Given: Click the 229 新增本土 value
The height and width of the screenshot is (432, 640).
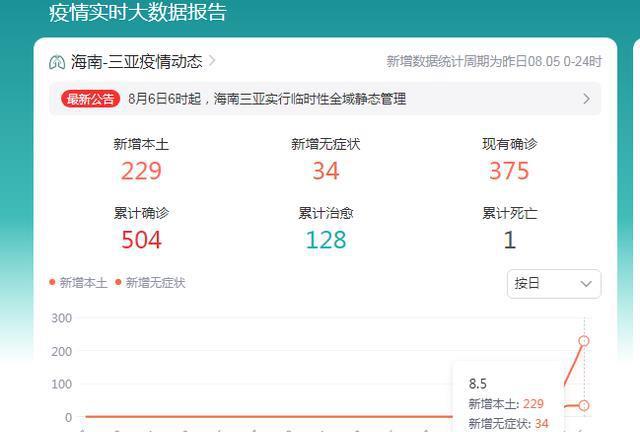Looking at the screenshot, I should tap(141, 171).
